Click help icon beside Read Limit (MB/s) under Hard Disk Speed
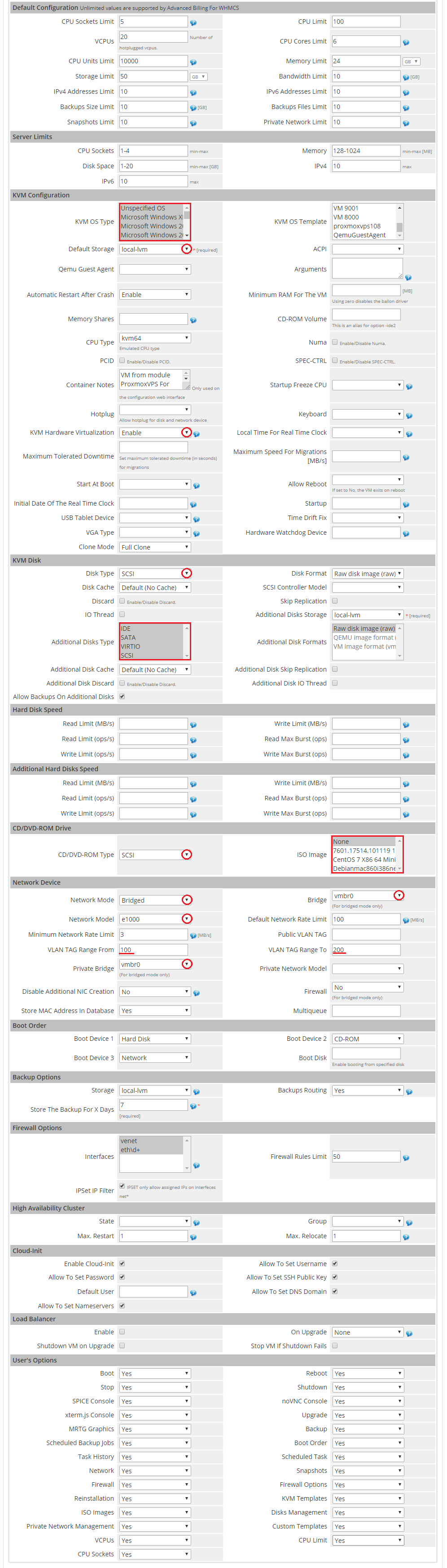The height and width of the screenshot is (1568, 447). coord(193,725)
